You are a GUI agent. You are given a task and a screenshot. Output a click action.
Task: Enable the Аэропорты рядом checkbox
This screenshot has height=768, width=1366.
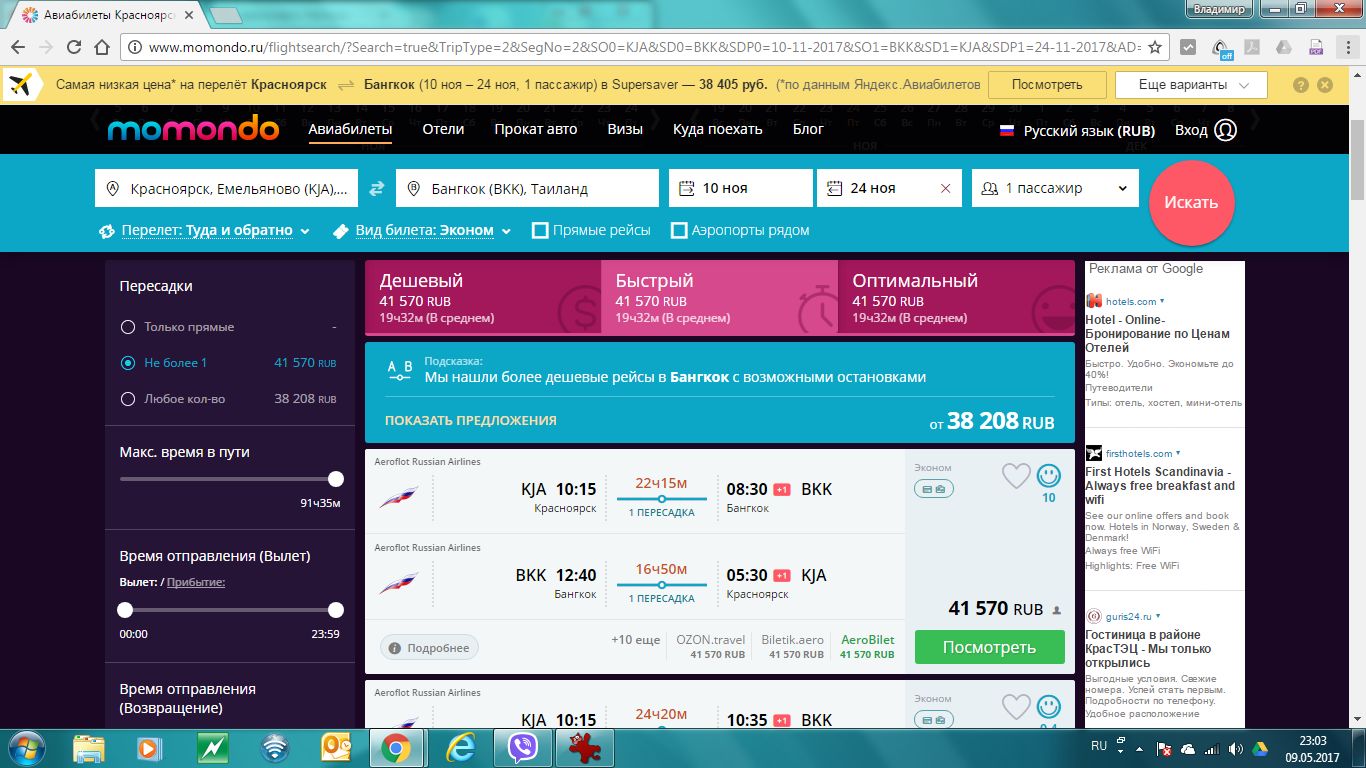tap(679, 231)
